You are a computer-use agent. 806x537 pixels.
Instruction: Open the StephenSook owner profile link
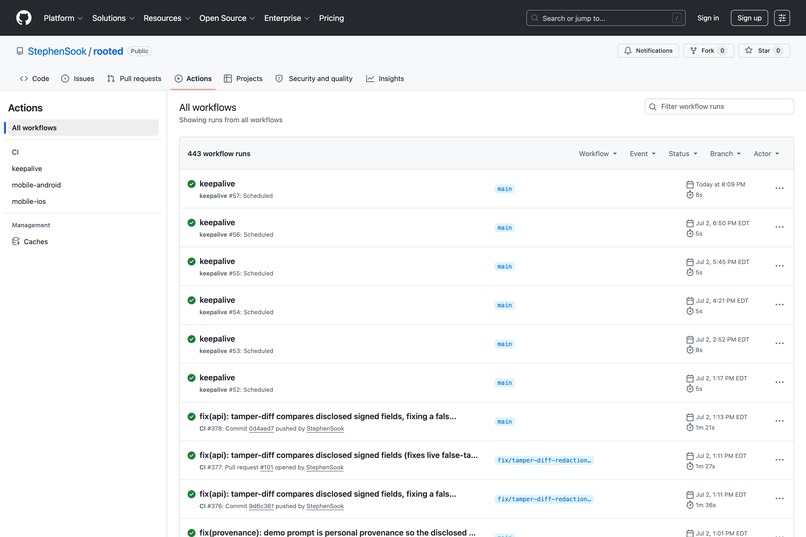pos(57,51)
